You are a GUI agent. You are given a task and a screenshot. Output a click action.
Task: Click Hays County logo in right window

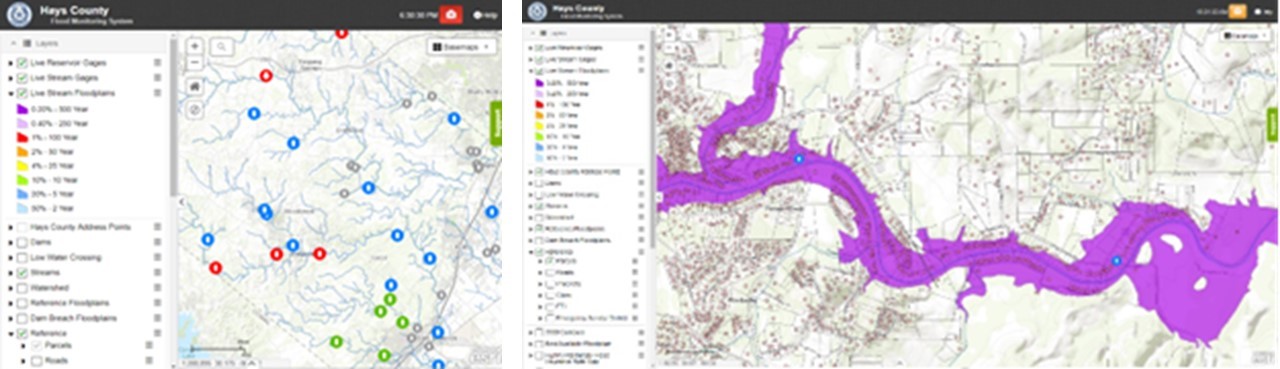[537, 10]
